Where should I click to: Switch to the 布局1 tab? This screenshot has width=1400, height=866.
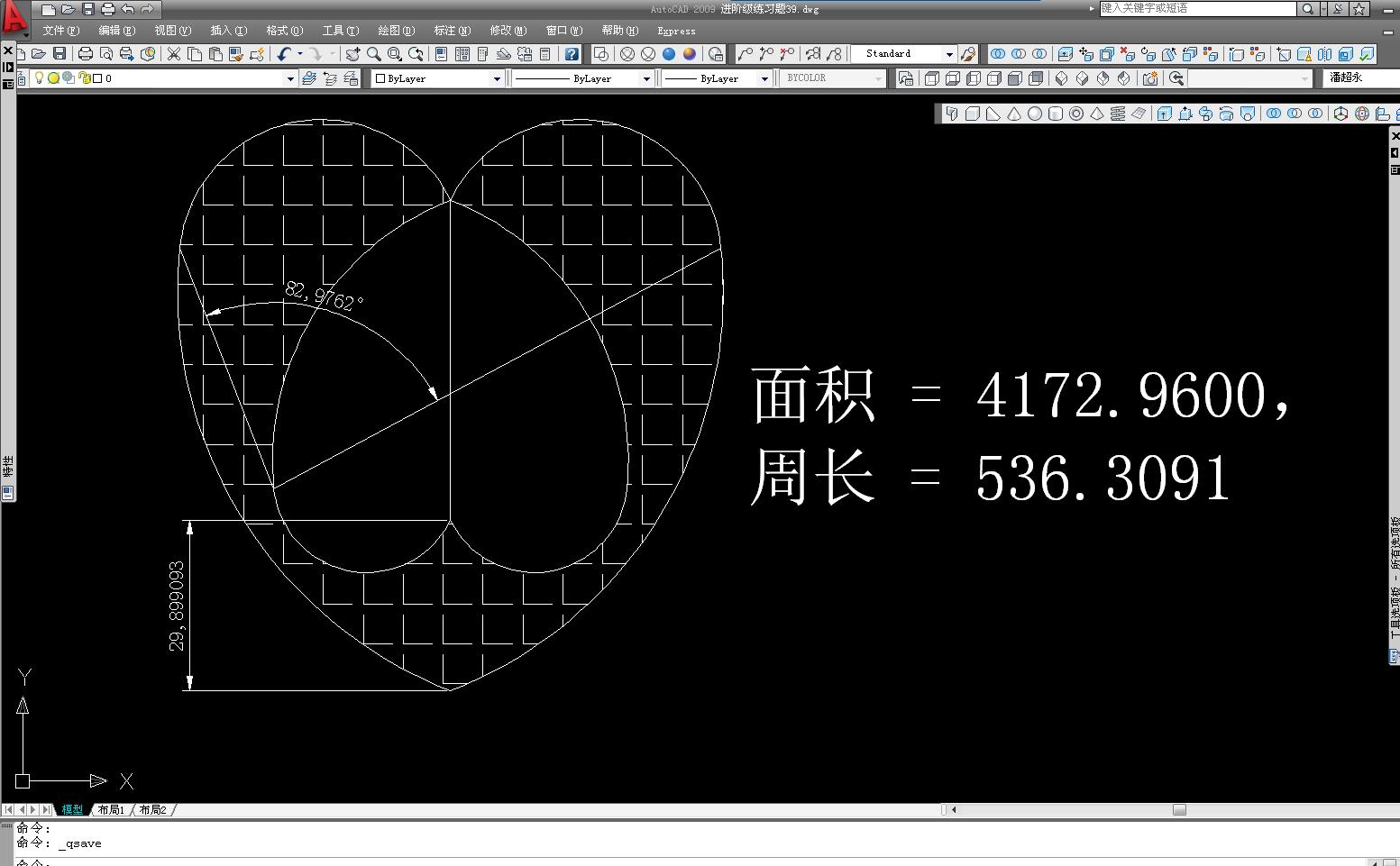[111, 810]
